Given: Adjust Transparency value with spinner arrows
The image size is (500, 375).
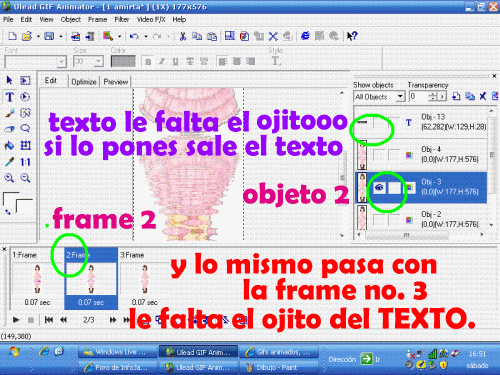Looking at the screenshot, I should 432,97.
